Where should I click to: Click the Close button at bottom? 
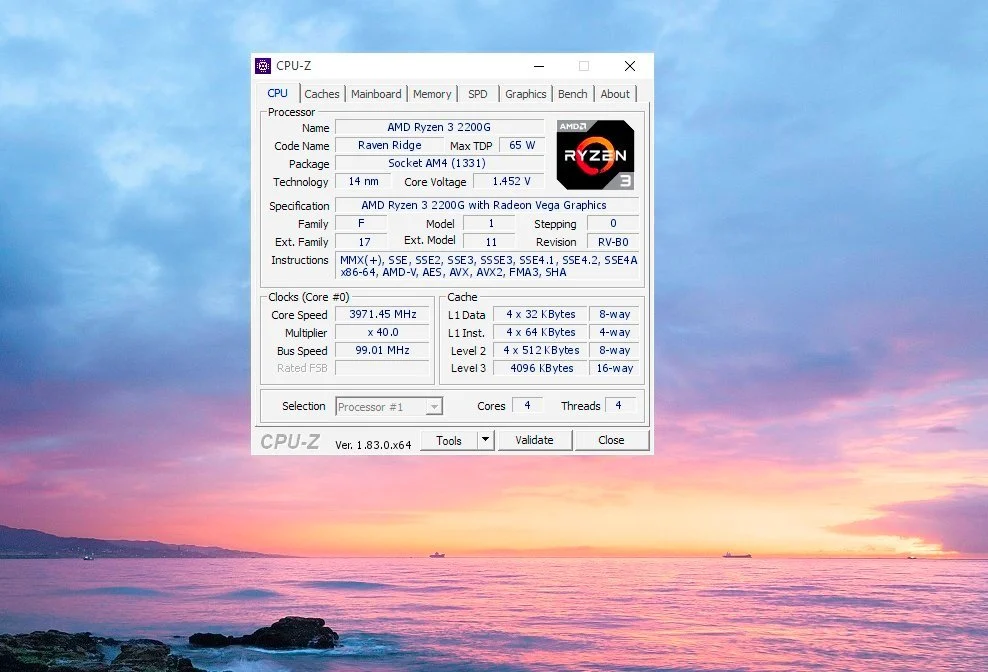tap(611, 440)
